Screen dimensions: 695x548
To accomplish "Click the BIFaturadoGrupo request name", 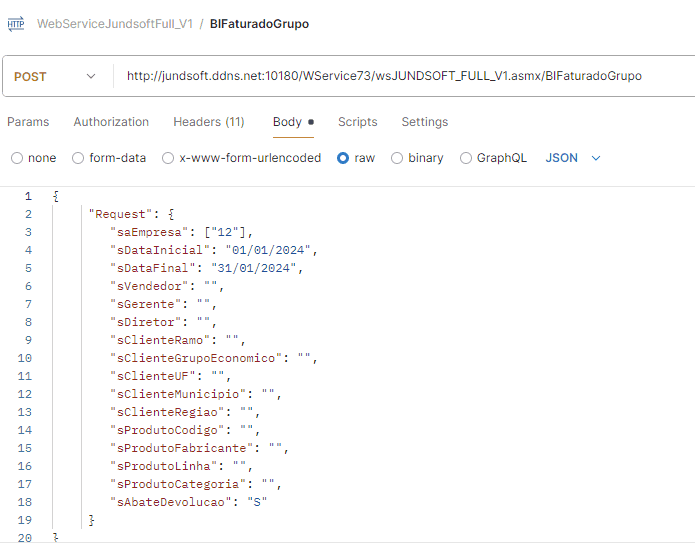I will (259, 24).
